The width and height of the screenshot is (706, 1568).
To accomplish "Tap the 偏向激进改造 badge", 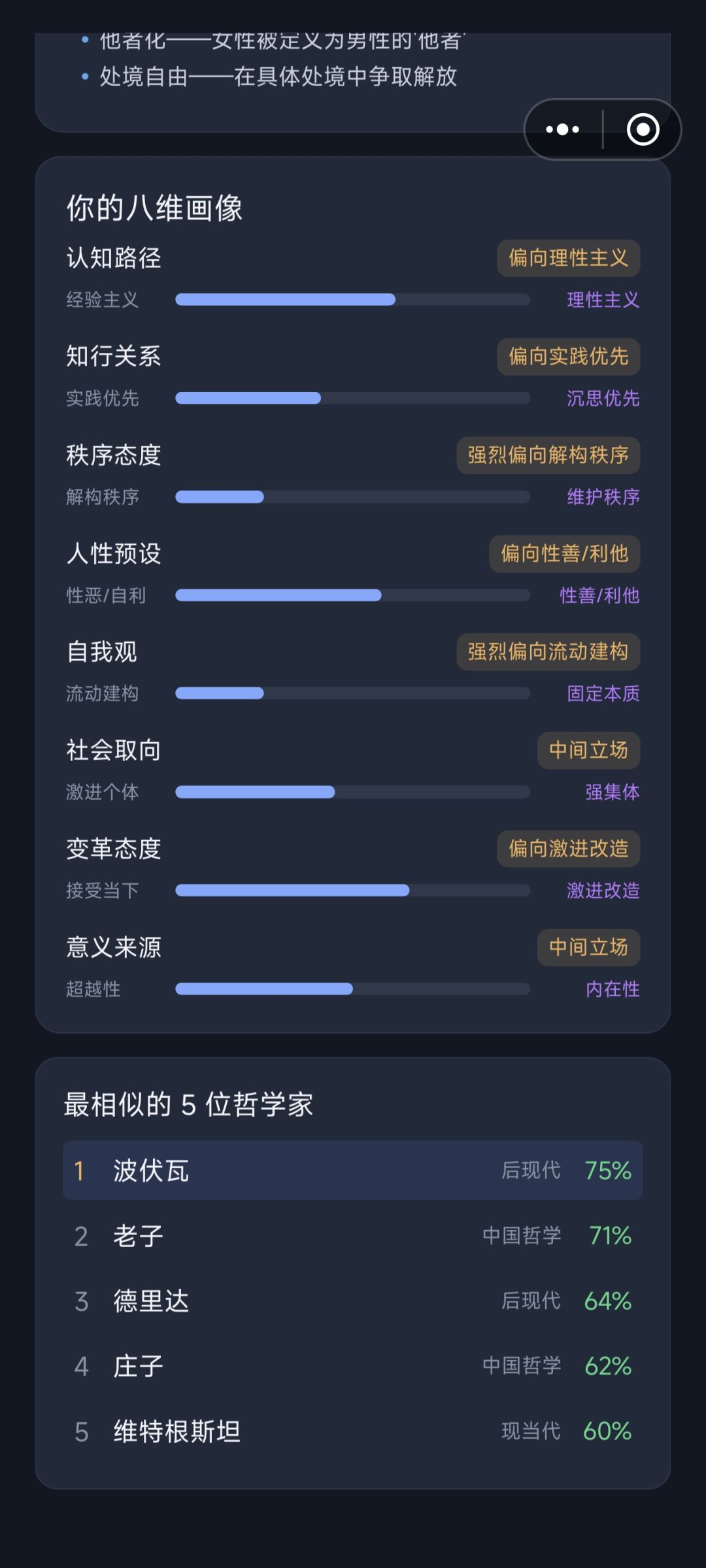I will [x=568, y=849].
